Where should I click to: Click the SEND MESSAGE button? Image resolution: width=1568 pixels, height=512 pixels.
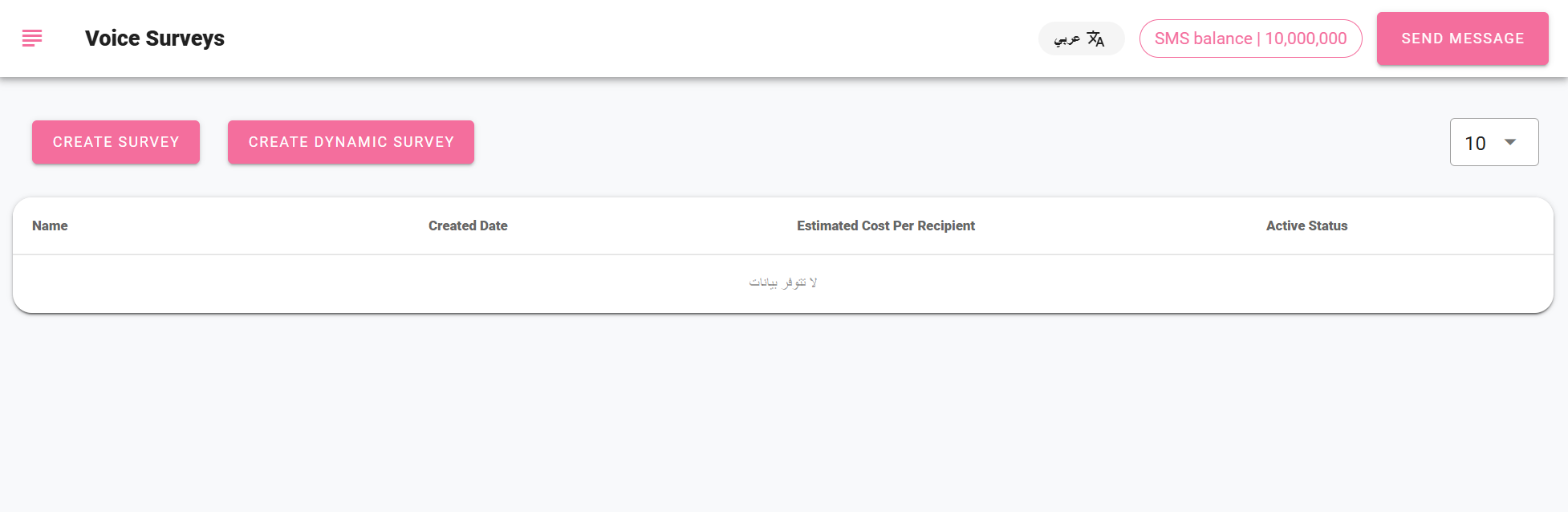[x=1462, y=39]
